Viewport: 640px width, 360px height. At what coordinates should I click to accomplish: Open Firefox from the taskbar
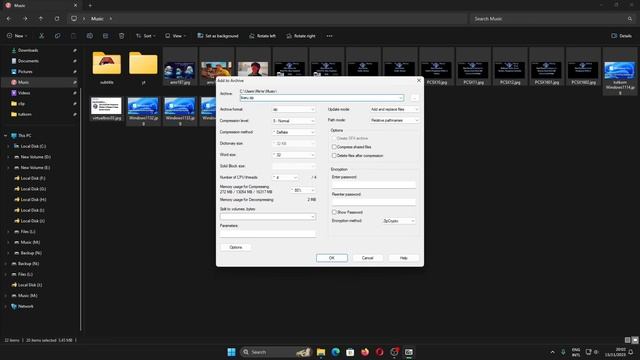[365, 352]
